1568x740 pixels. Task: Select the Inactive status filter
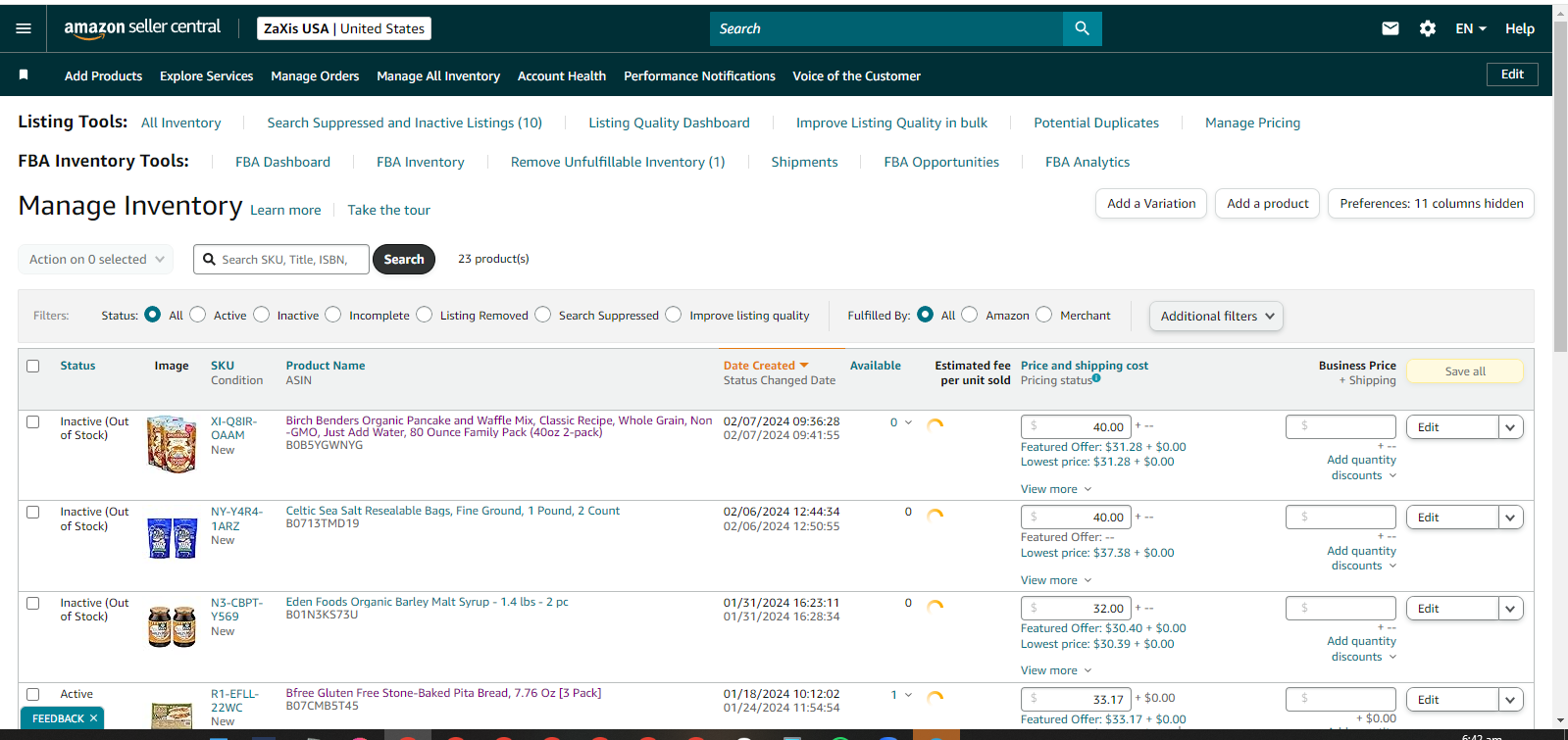tap(262, 315)
